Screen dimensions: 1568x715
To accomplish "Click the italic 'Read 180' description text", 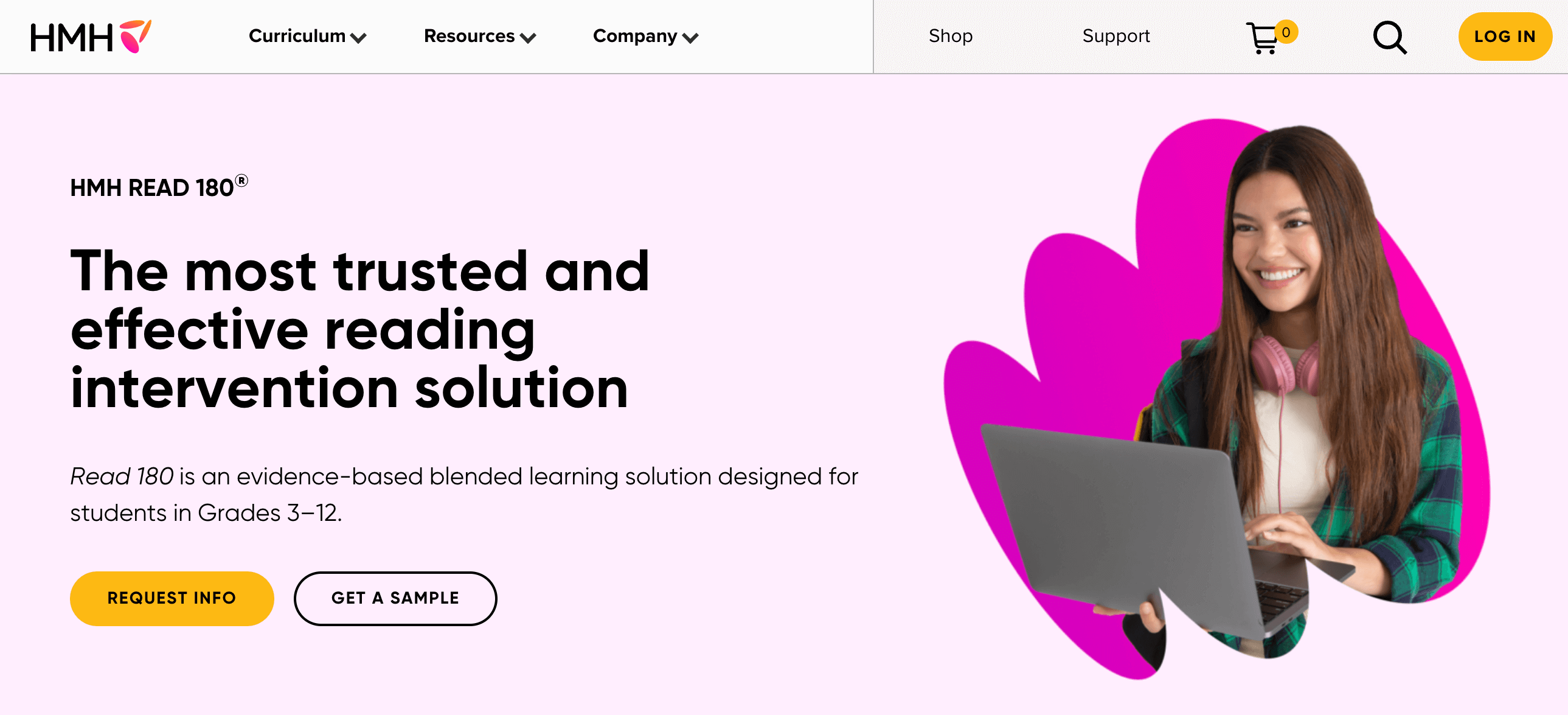I will 122,476.
